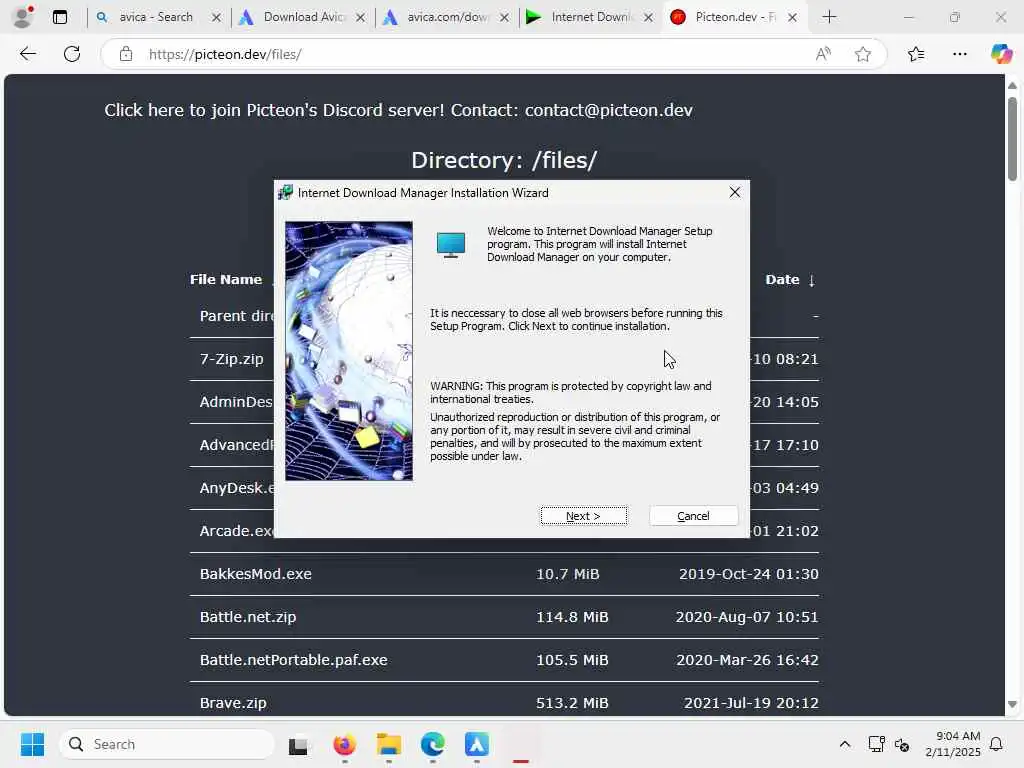Open Edge Settings and more menu
Viewport: 1024px width, 768px height.
(x=959, y=54)
